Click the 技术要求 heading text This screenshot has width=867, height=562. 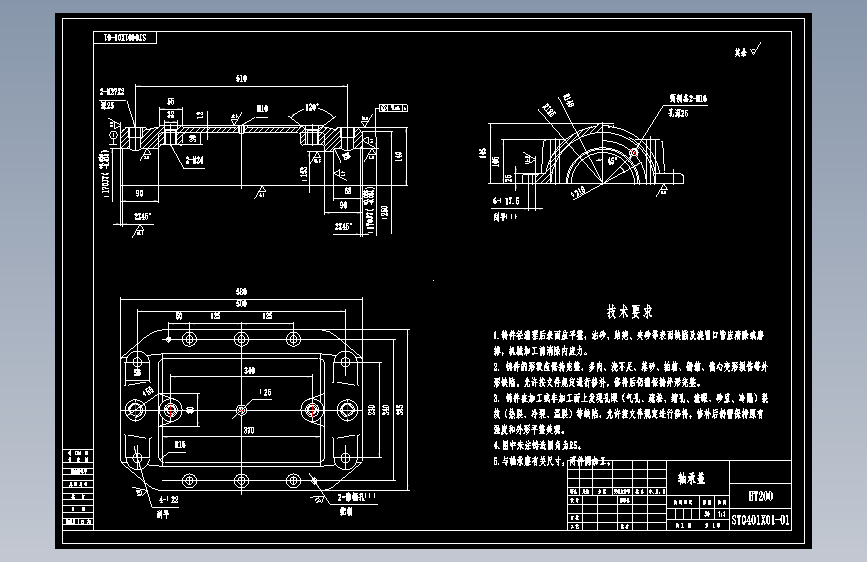[630, 311]
